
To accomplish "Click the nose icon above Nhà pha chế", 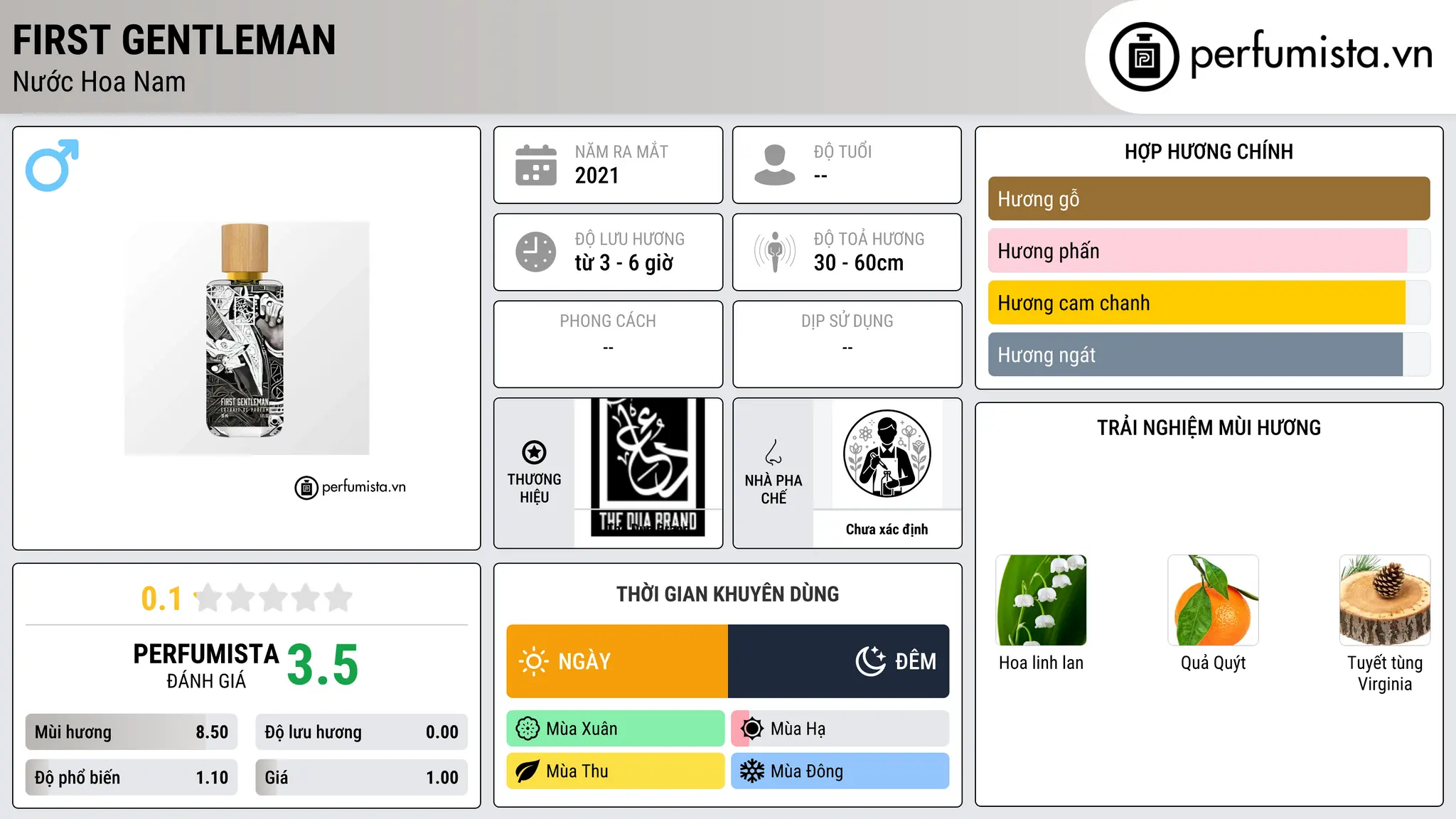I will (x=773, y=452).
